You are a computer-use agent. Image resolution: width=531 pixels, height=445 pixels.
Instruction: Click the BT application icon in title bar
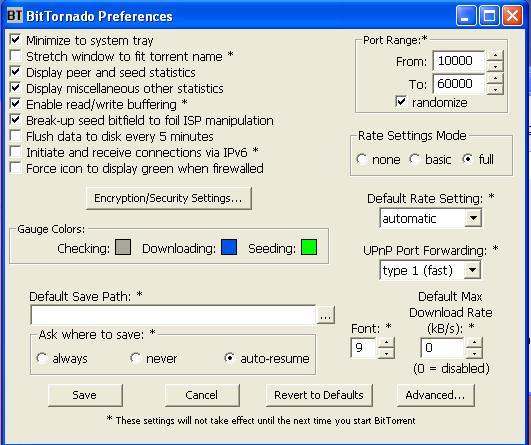[x=15, y=15]
